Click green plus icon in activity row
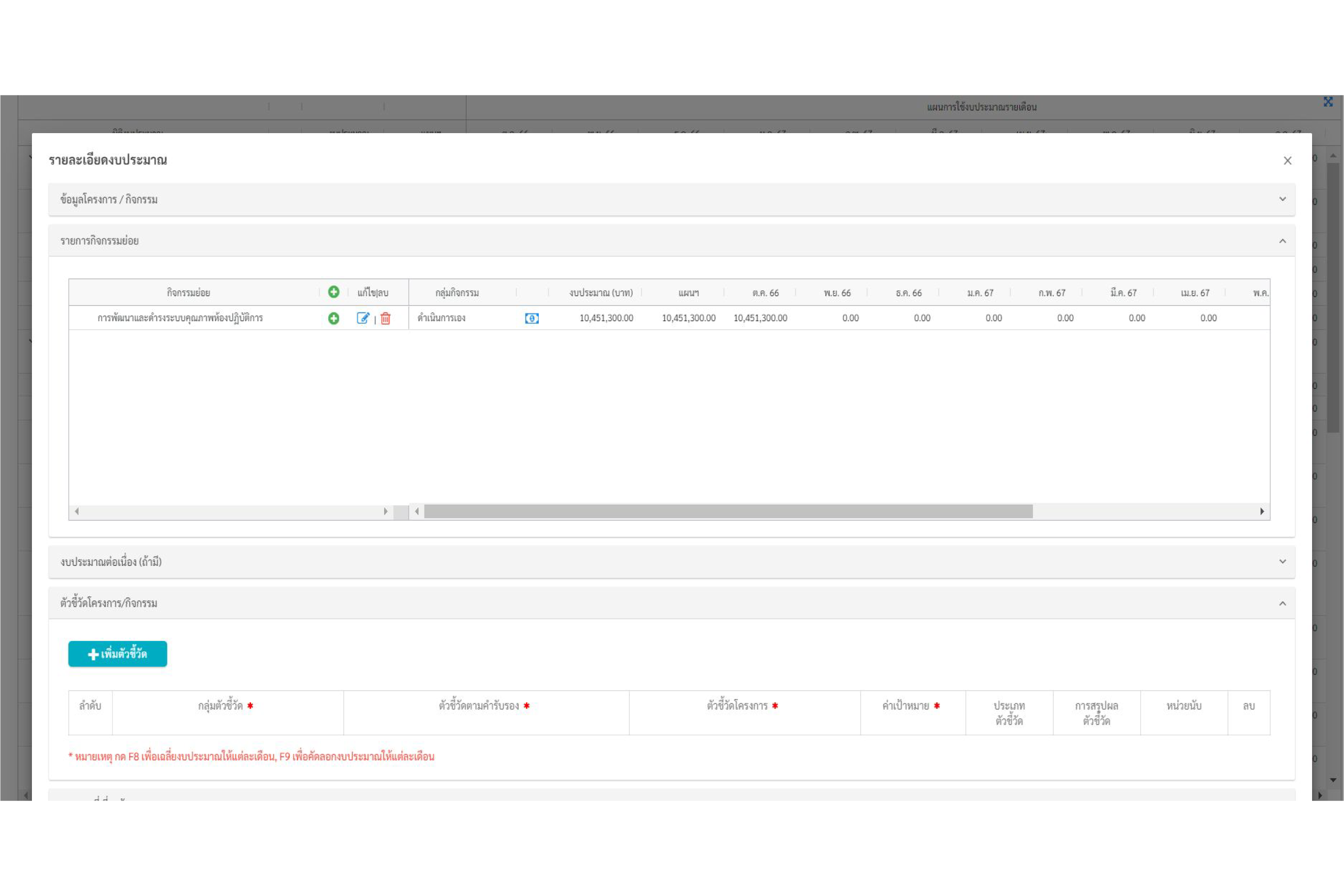Screen dimensions: 1344x896 [334, 318]
